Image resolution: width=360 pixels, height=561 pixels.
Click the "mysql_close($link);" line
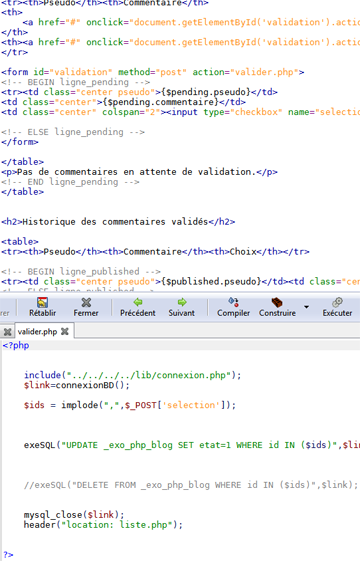[x=74, y=515]
